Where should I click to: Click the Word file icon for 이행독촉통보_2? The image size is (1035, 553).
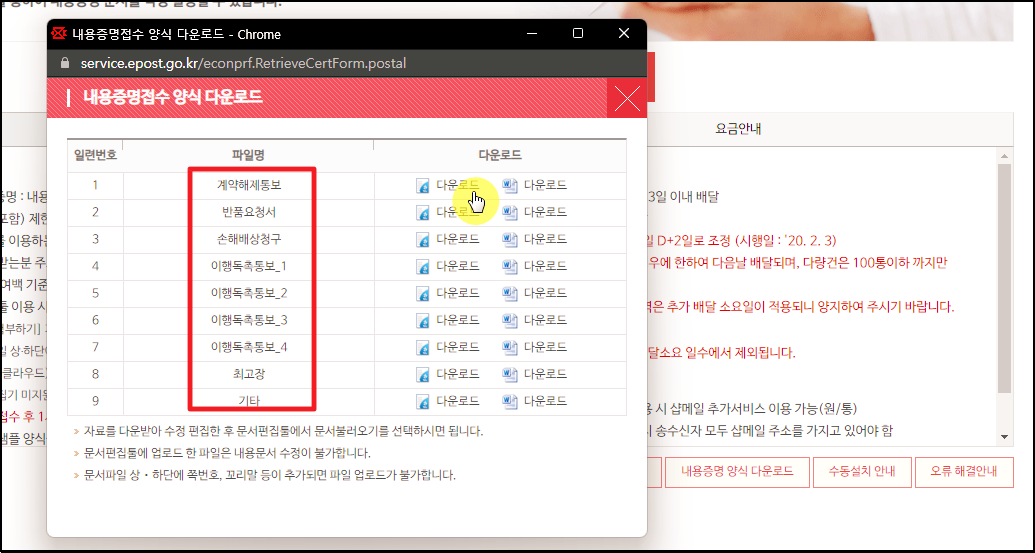coord(510,293)
